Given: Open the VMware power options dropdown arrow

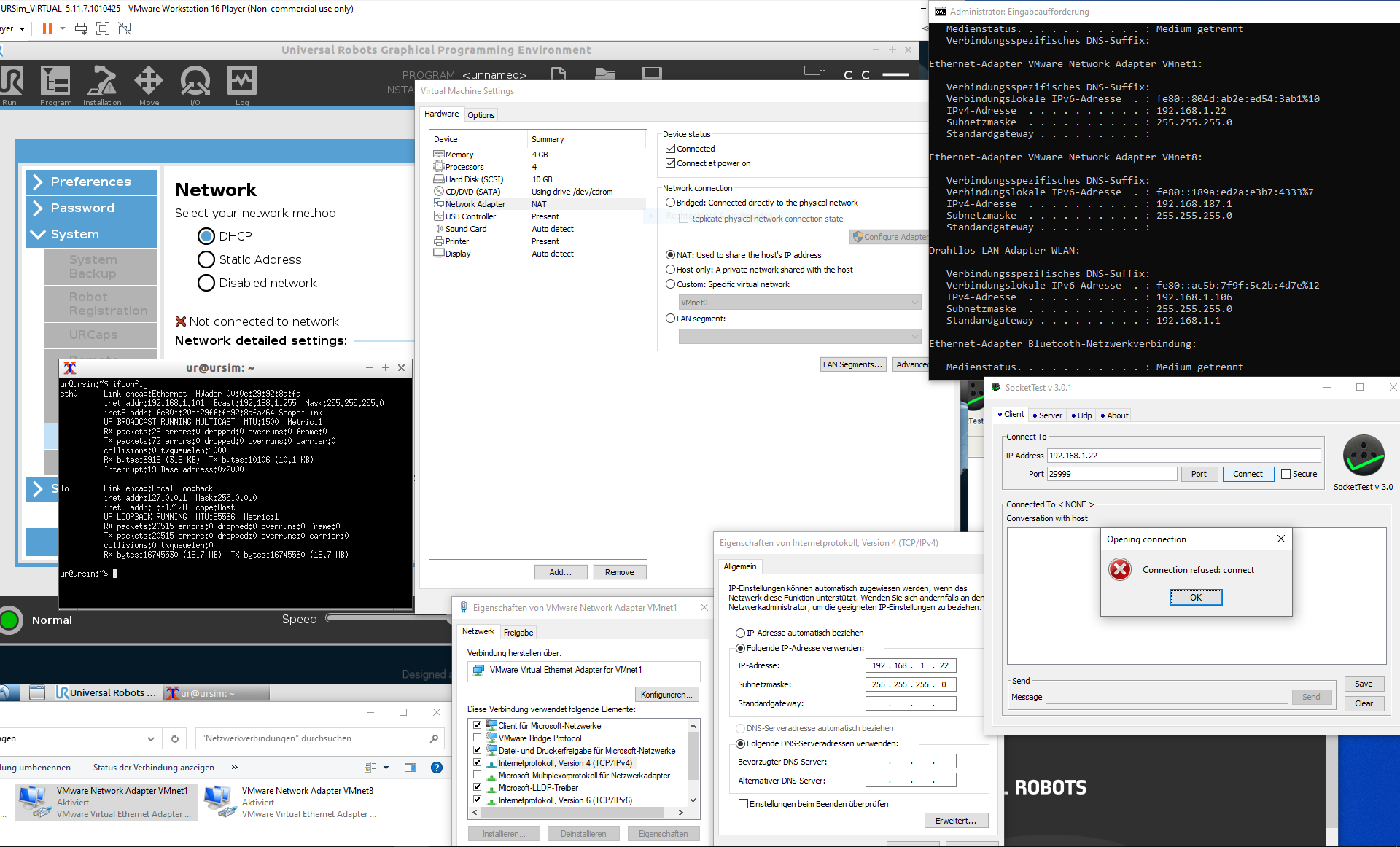Looking at the screenshot, I should coord(63,28).
